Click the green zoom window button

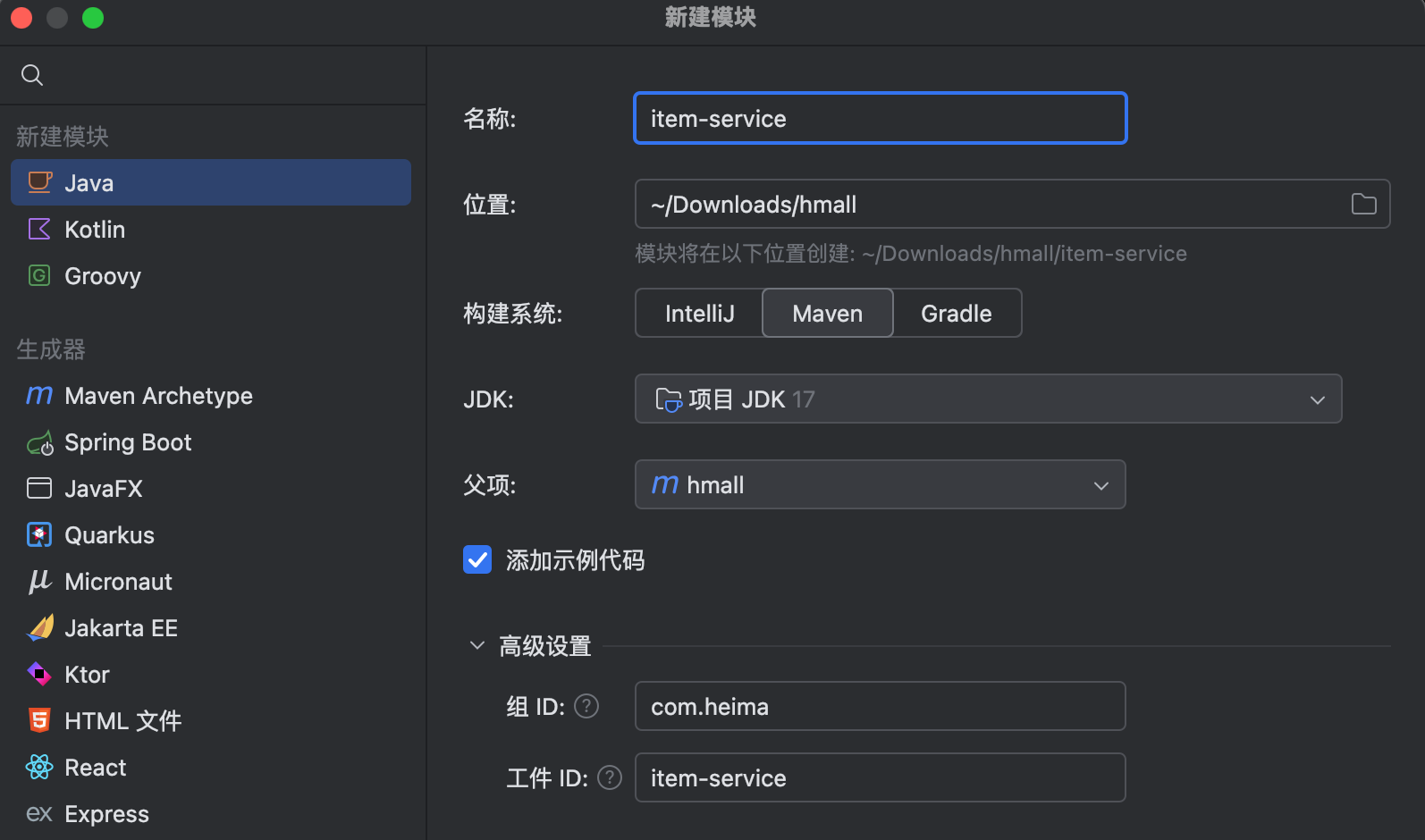coord(93,18)
